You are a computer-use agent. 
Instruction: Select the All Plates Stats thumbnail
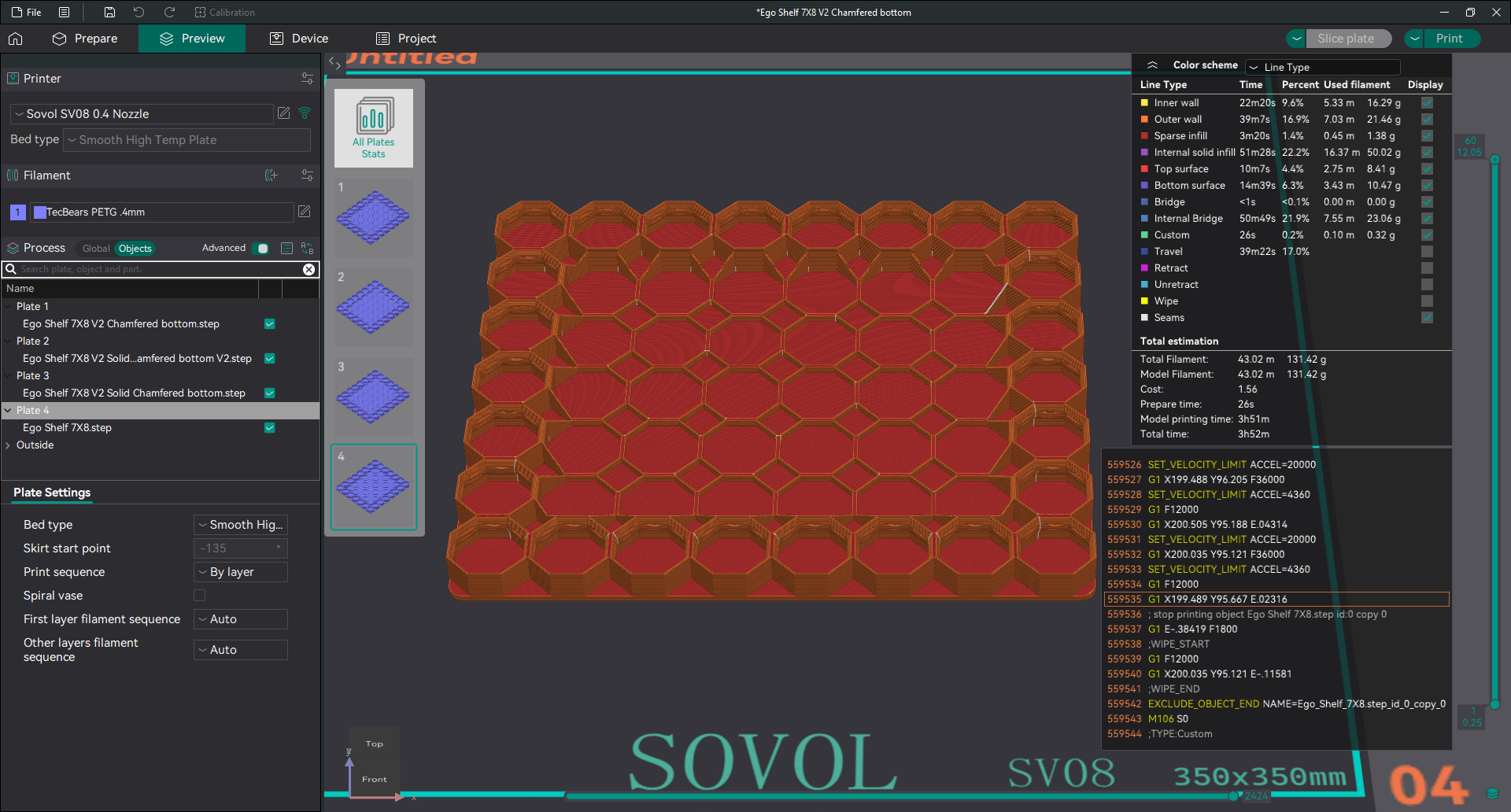pos(374,127)
